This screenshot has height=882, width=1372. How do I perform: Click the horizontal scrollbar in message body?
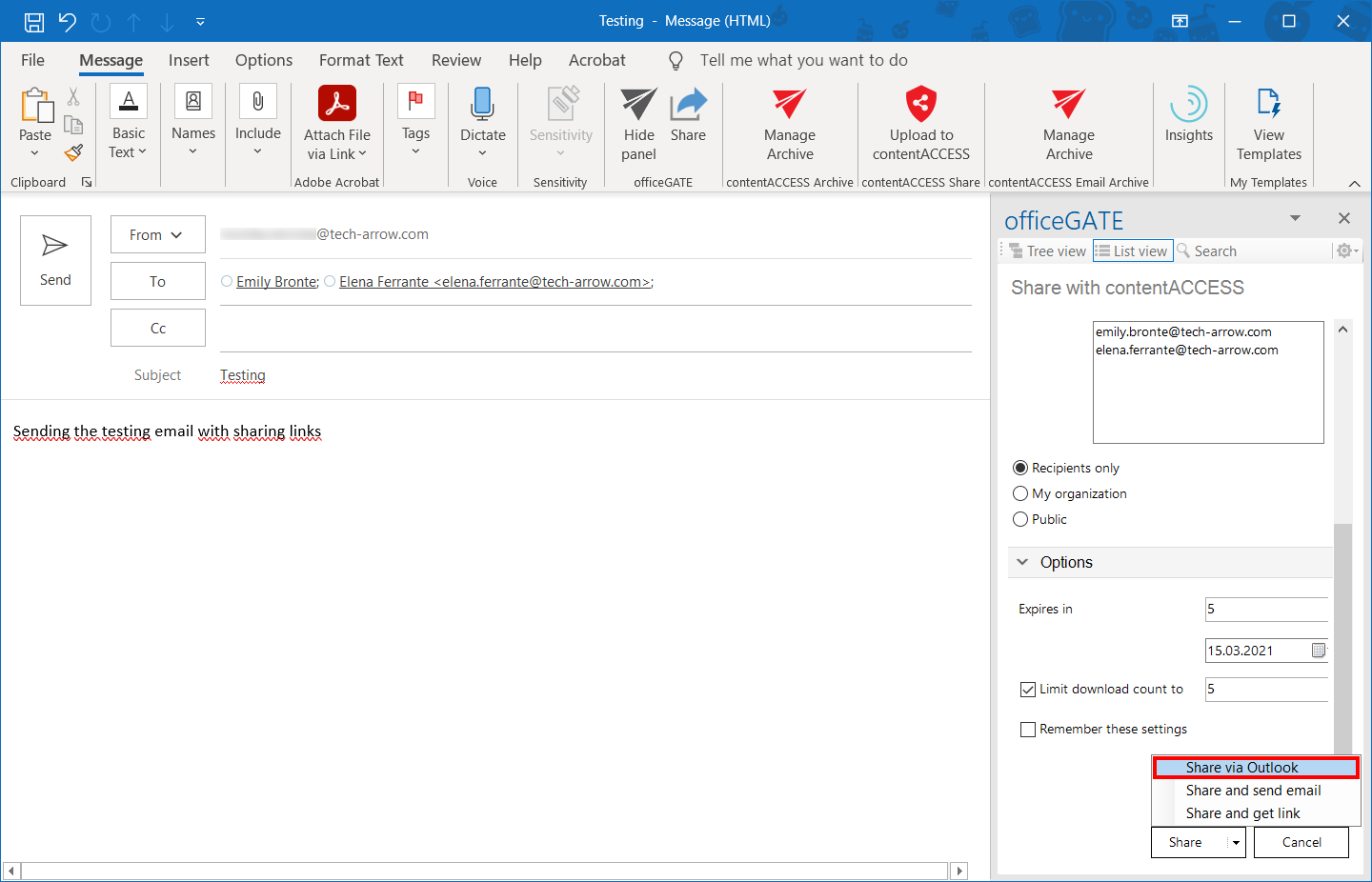484,872
